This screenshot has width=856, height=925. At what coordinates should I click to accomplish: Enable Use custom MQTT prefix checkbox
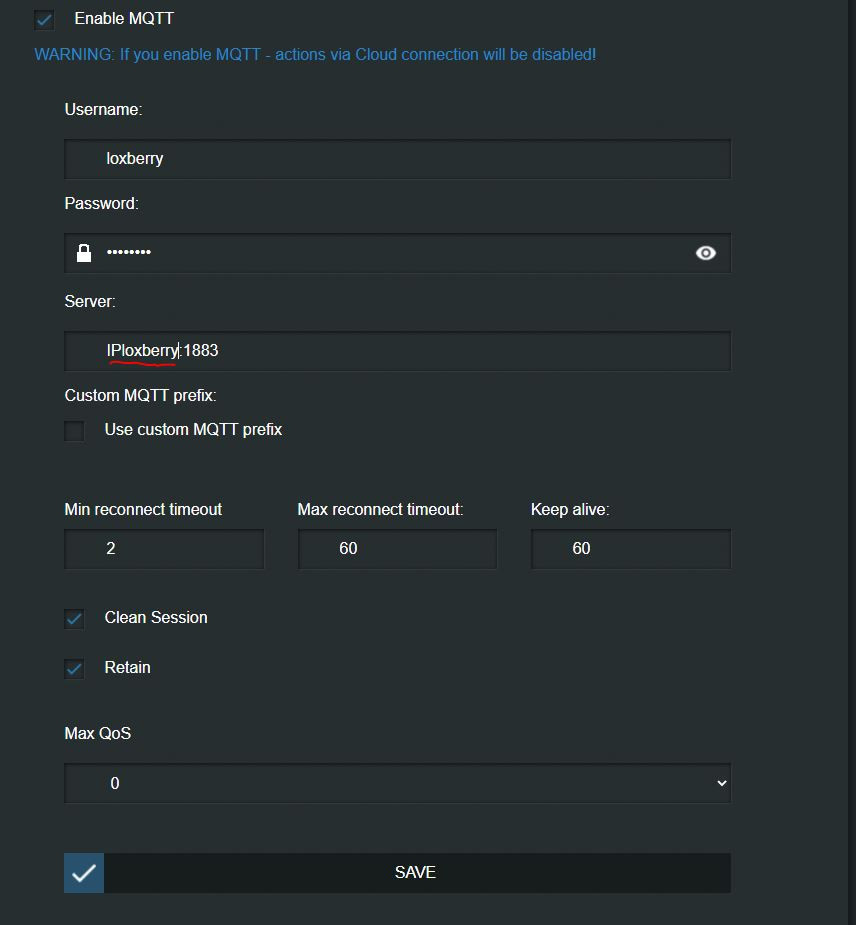click(75, 431)
